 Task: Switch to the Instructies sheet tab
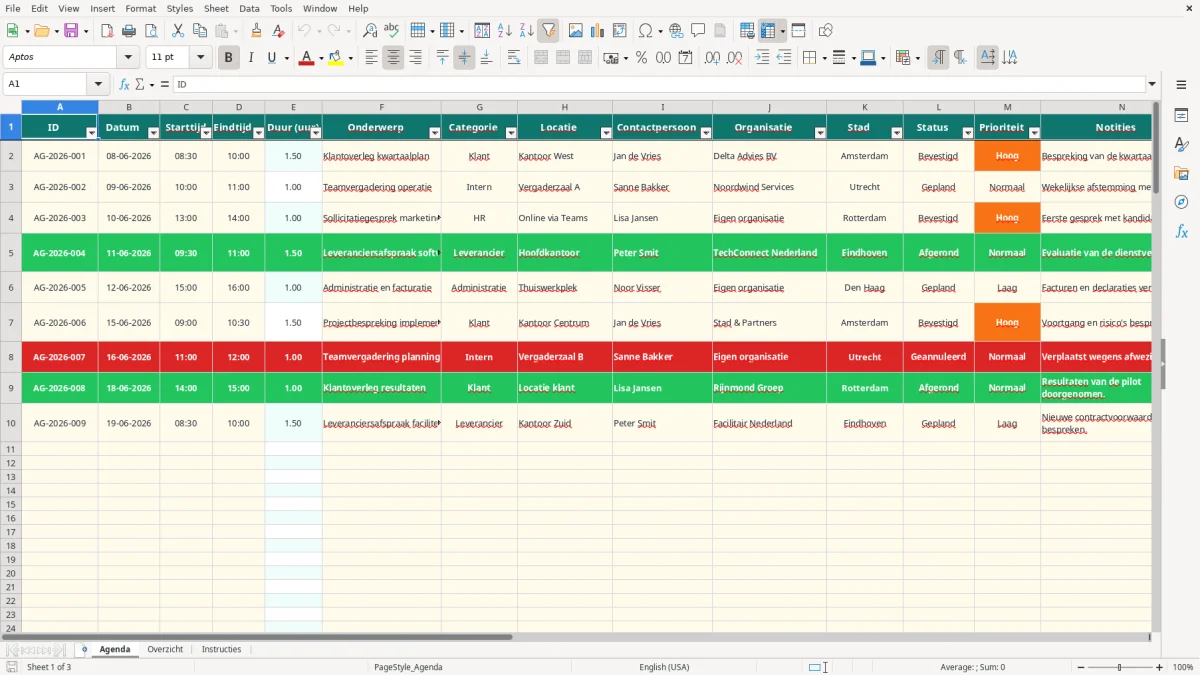click(221, 649)
